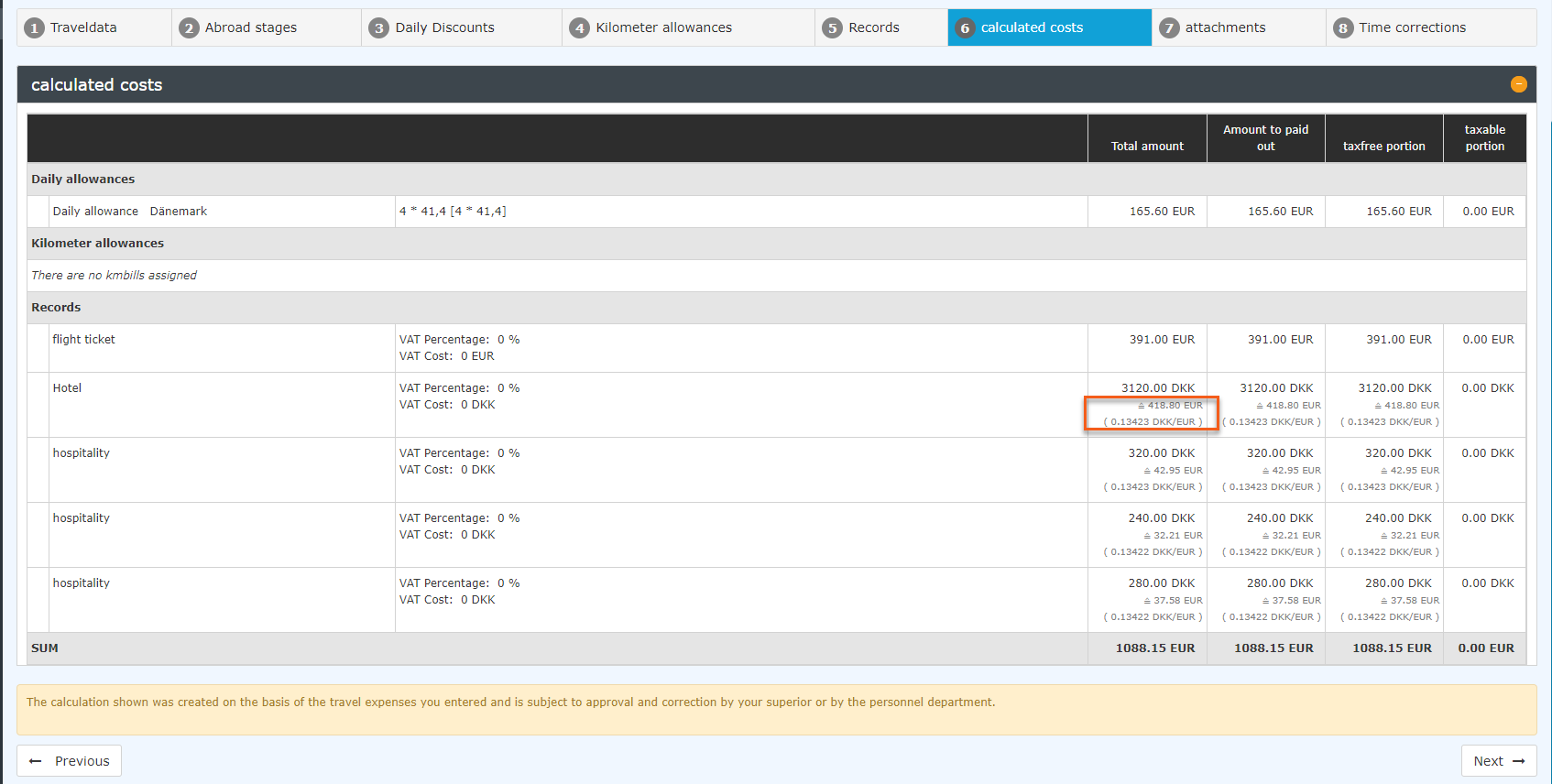Click the taxable portion column header
The height and width of the screenshot is (784, 1552).
tap(1484, 137)
